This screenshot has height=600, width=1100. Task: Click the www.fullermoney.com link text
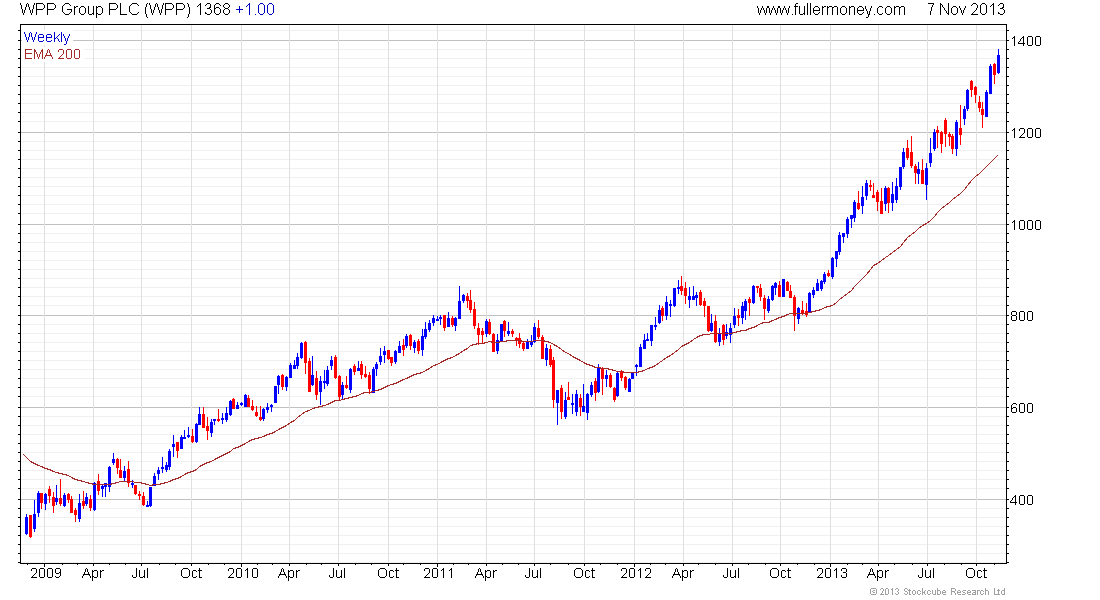(831, 10)
